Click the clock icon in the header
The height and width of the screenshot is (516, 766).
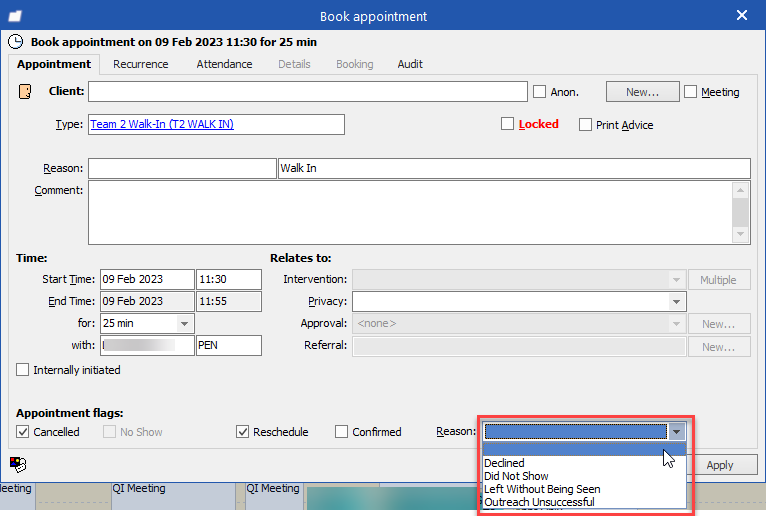[15, 42]
